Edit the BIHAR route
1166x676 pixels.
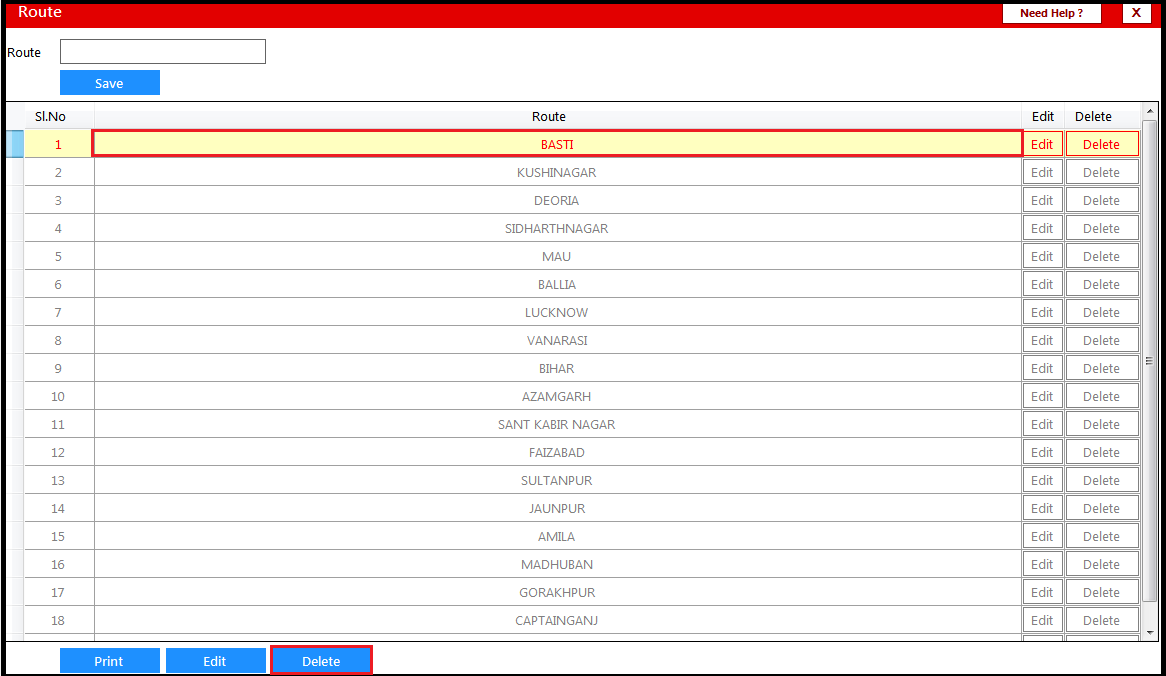1042,368
